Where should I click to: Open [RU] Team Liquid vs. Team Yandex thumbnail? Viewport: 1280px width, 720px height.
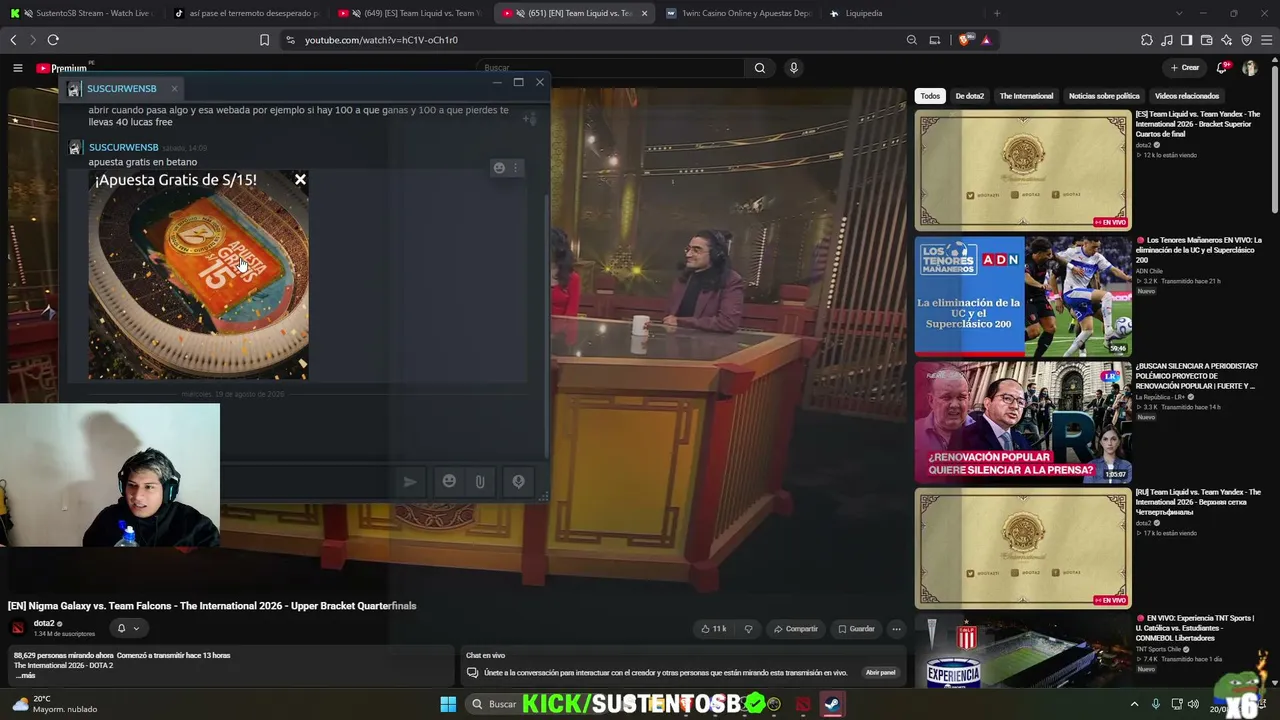(1023, 548)
